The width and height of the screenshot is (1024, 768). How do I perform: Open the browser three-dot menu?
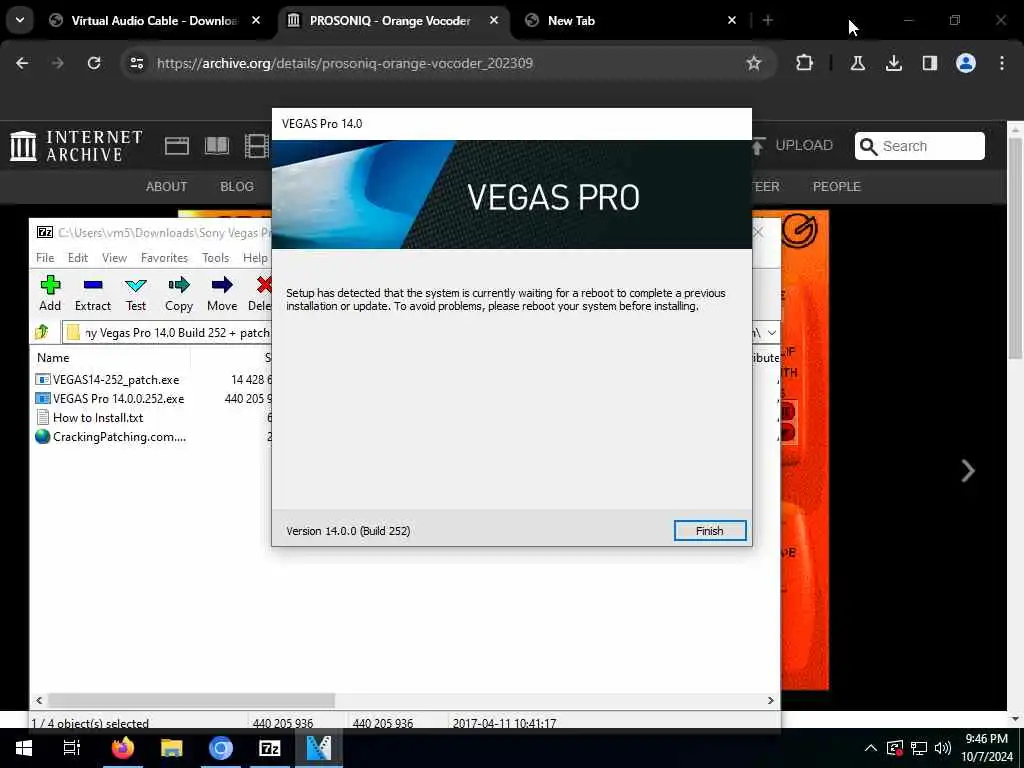[x=1002, y=63]
